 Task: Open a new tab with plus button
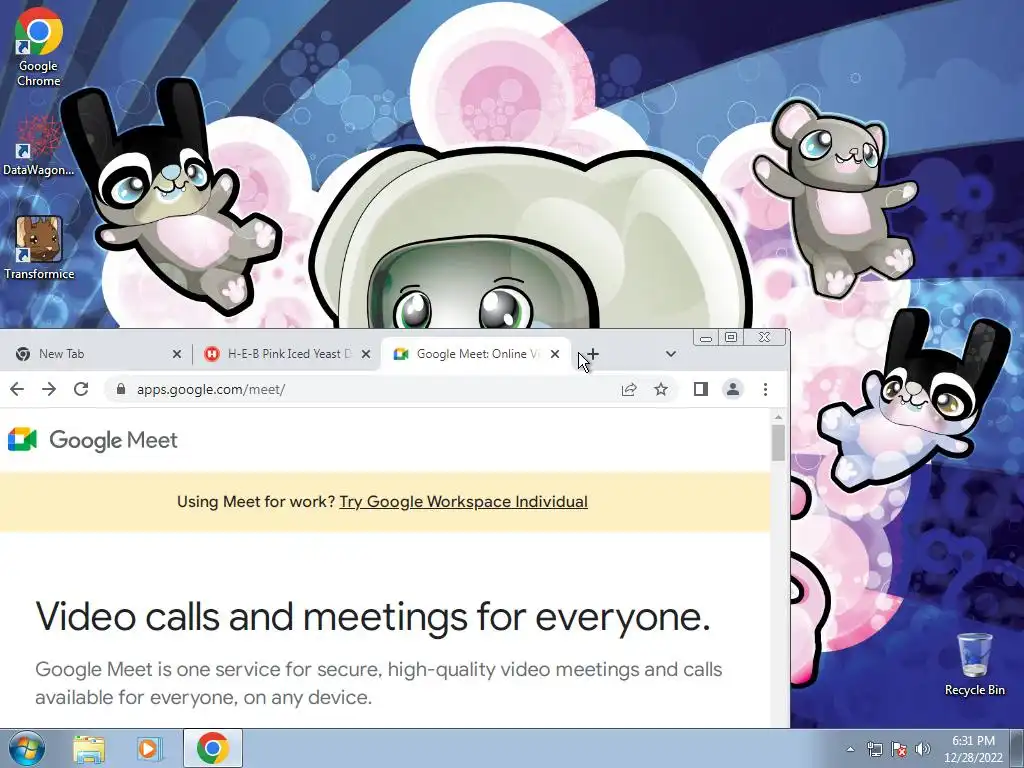592,354
